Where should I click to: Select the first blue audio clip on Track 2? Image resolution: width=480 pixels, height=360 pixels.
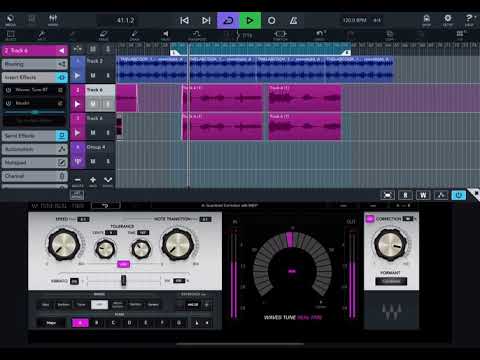[152, 69]
